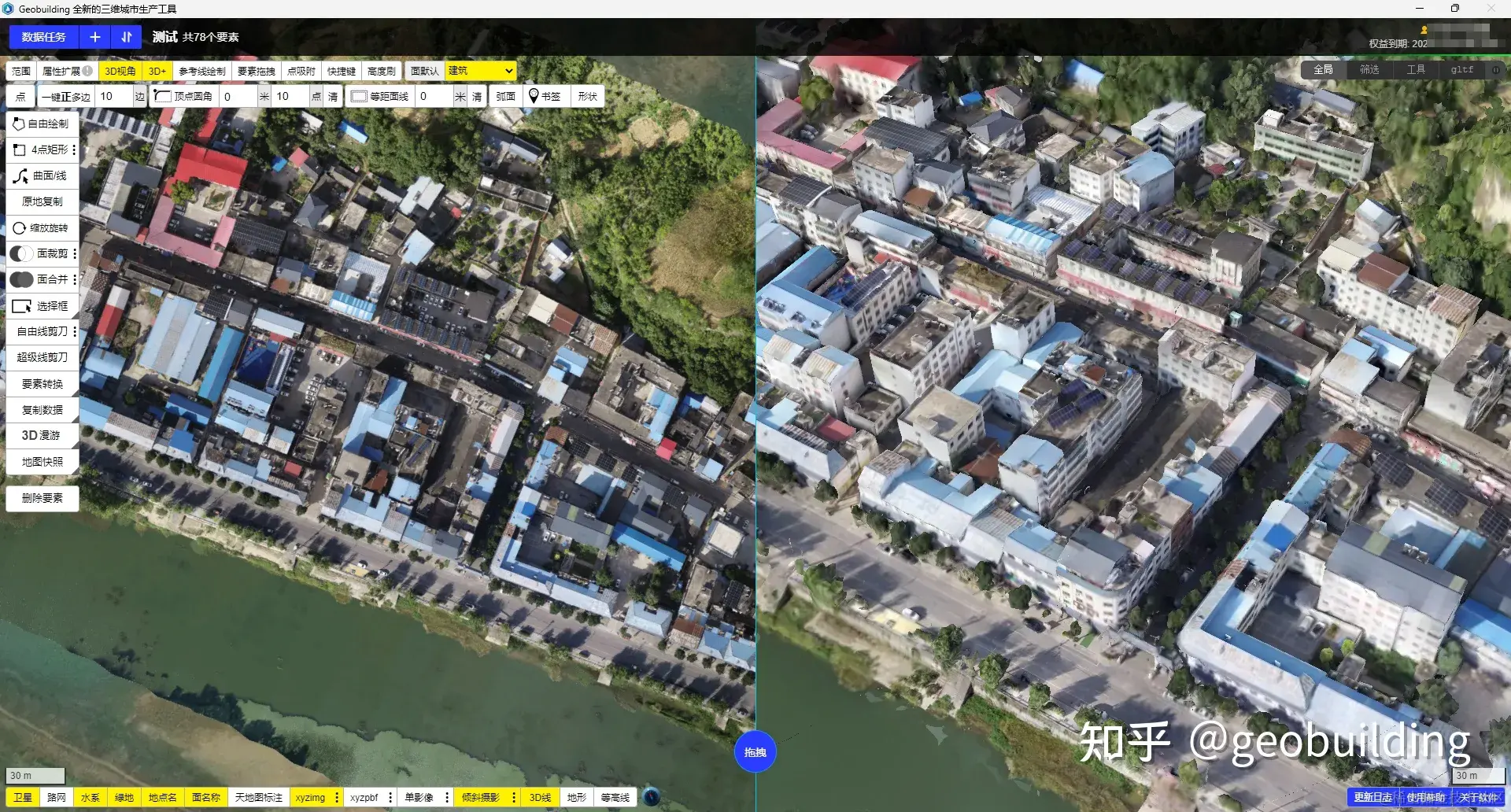The image size is (1511, 812).
Task: Open options dots for 面裁剪
Action: pyautogui.click(x=75, y=253)
